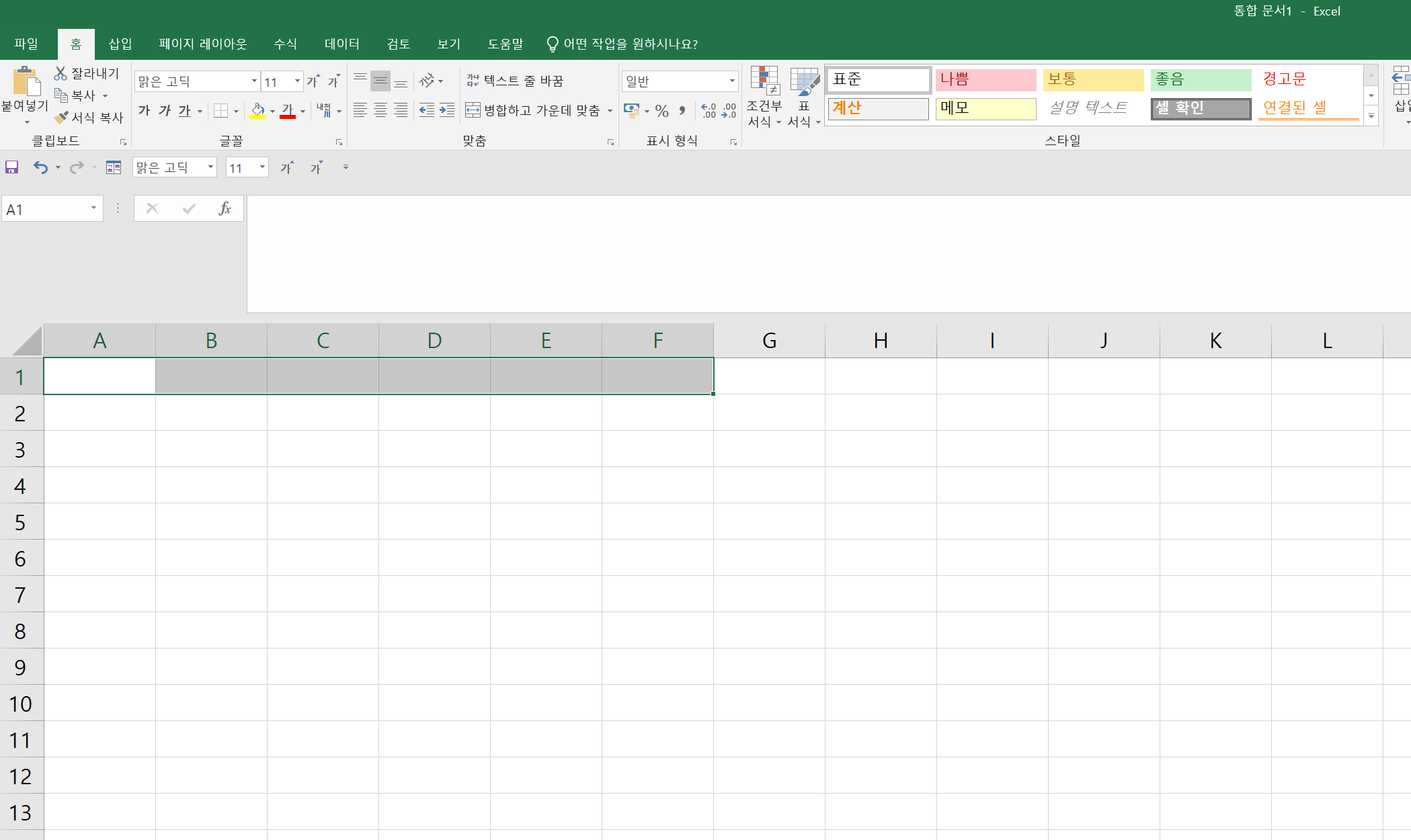Image resolution: width=1411 pixels, height=840 pixels.
Task: Toggle Wrap Text (텍스트 줄 바꿈)
Action: point(515,81)
